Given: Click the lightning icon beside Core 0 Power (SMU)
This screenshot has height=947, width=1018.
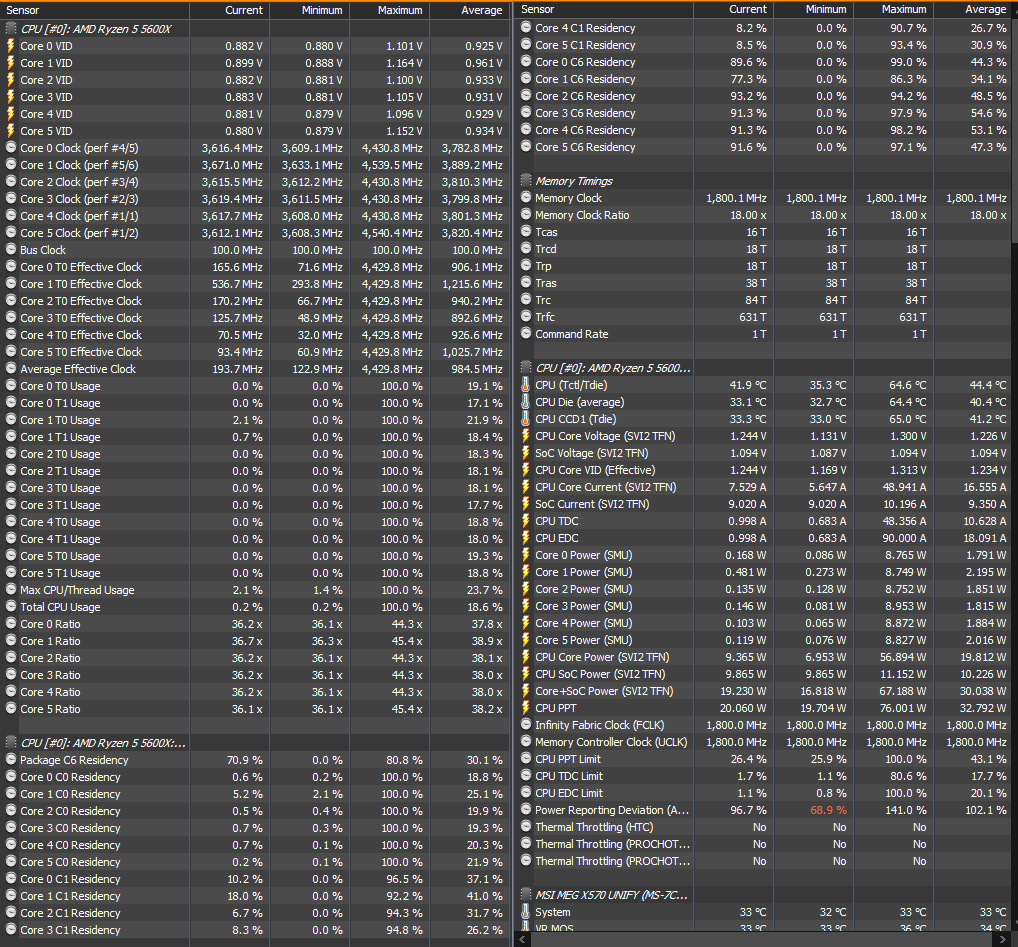Looking at the screenshot, I should tap(525, 554).
